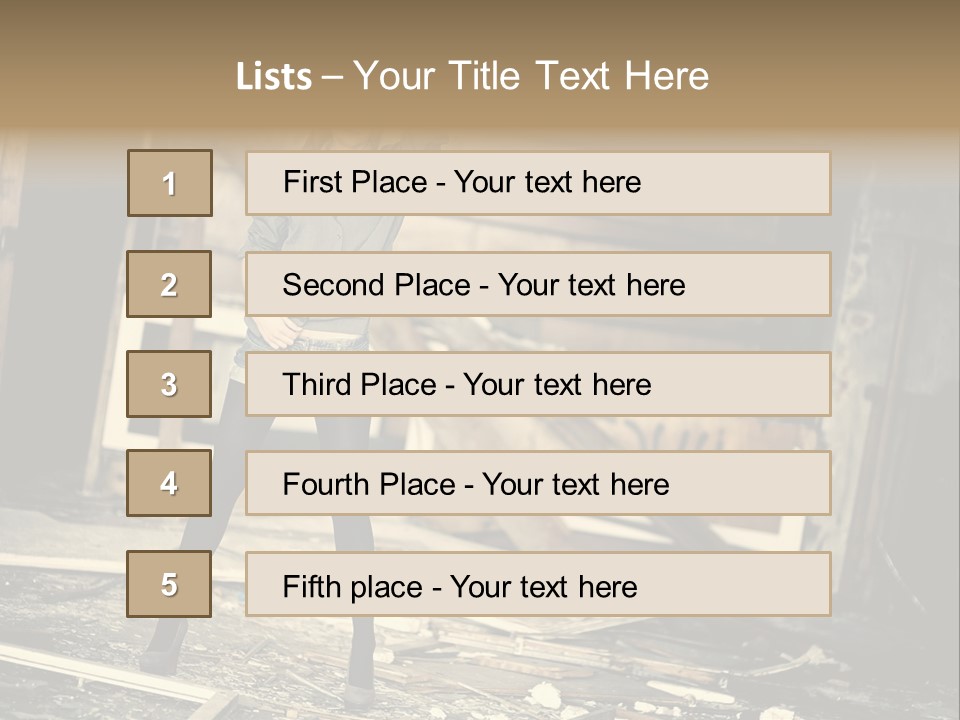
Task: Click the First Place text bar
Action: point(538,183)
